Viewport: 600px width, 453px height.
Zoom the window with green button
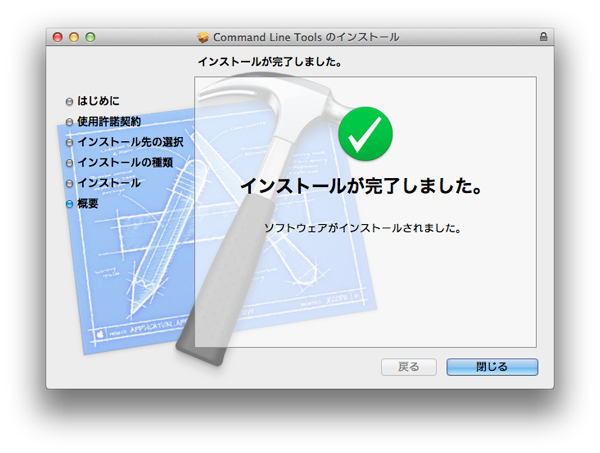pos(90,37)
